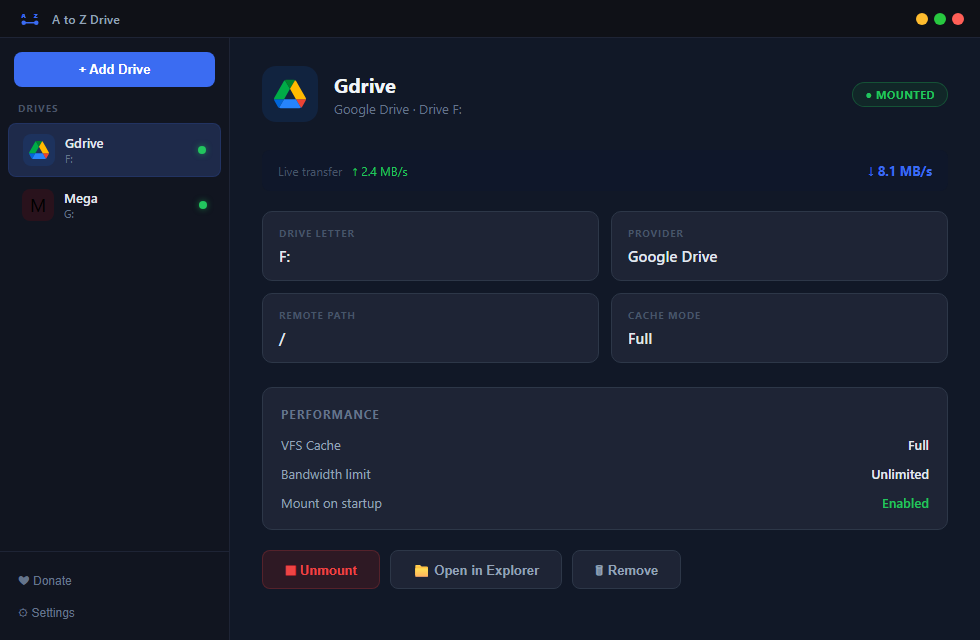Click the A to Z Drive app logo
This screenshot has width=980, height=640.
(x=29, y=19)
